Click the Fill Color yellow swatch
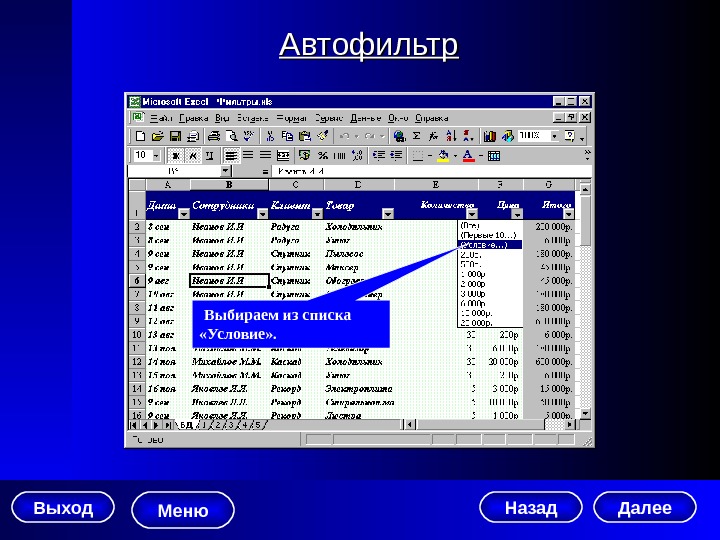Viewport: 720px width, 540px height. pos(443,156)
